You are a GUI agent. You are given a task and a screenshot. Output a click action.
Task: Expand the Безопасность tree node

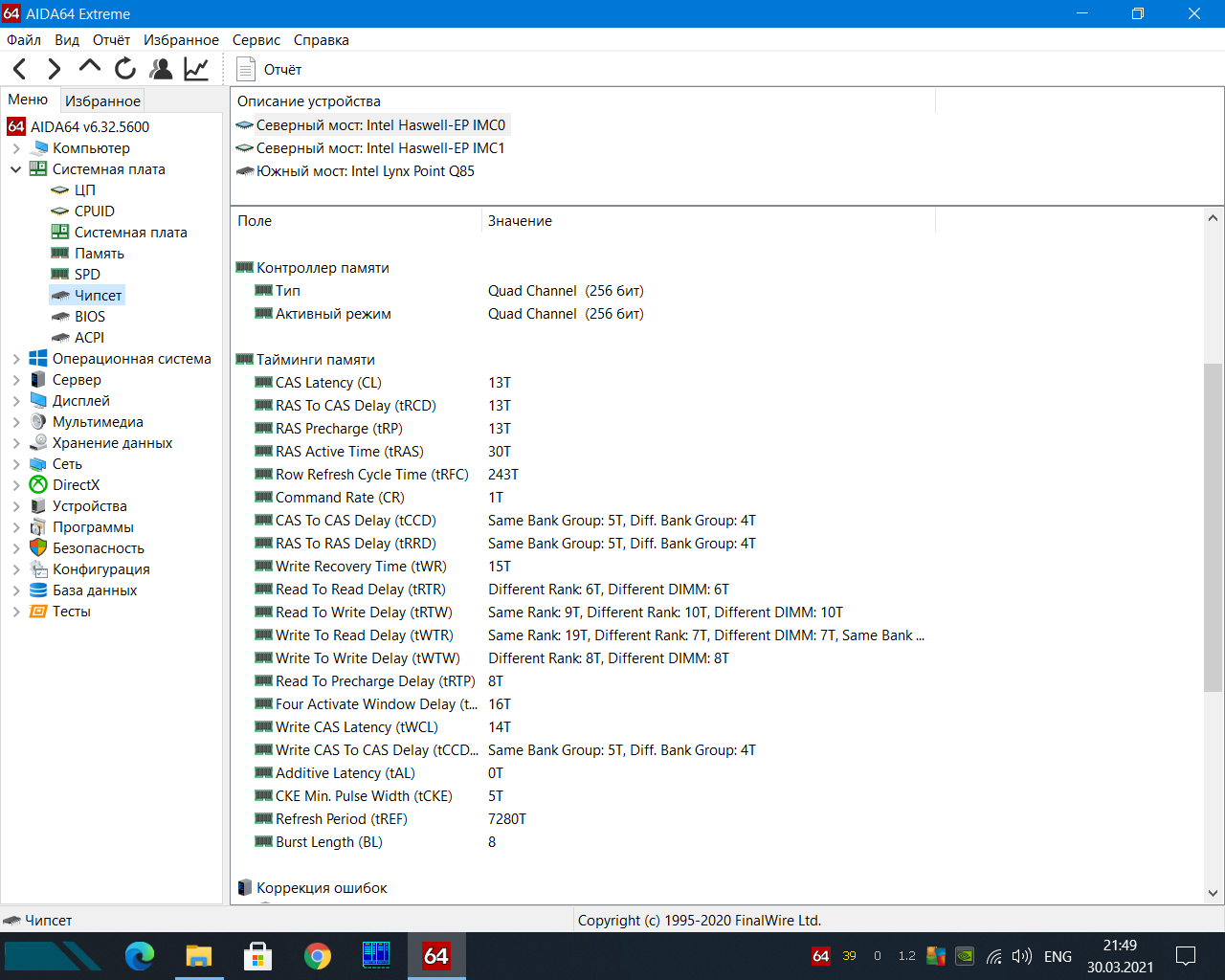(x=16, y=548)
